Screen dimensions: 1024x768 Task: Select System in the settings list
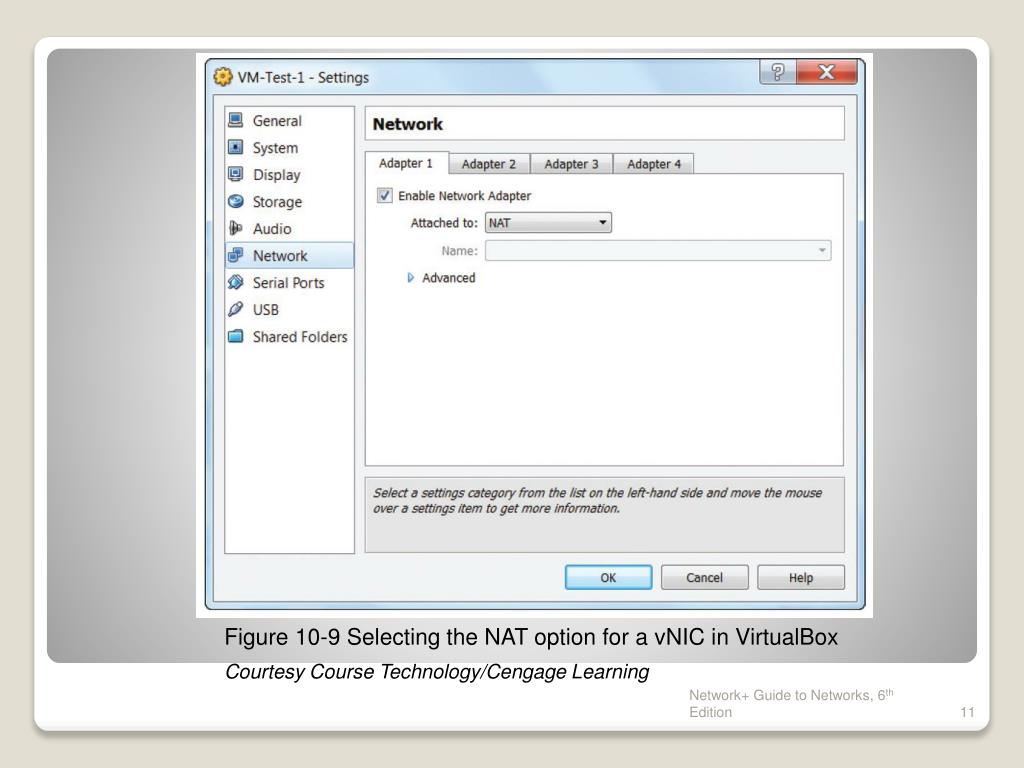pos(289,148)
